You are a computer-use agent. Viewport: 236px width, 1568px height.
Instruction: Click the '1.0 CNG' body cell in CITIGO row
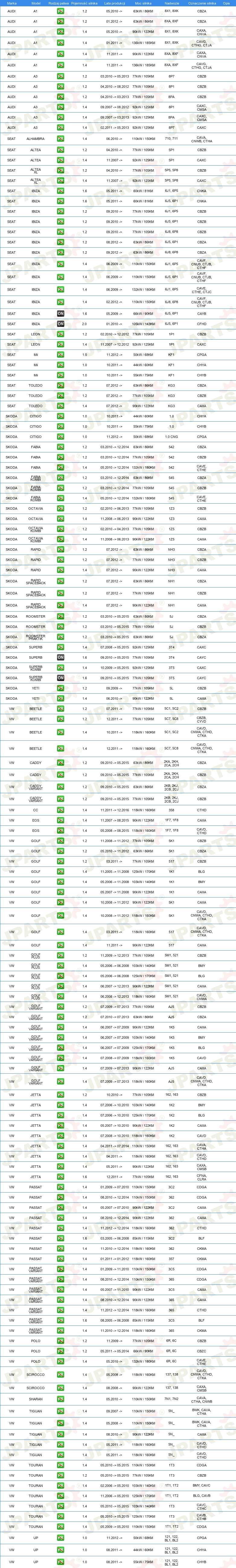click(171, 436)
